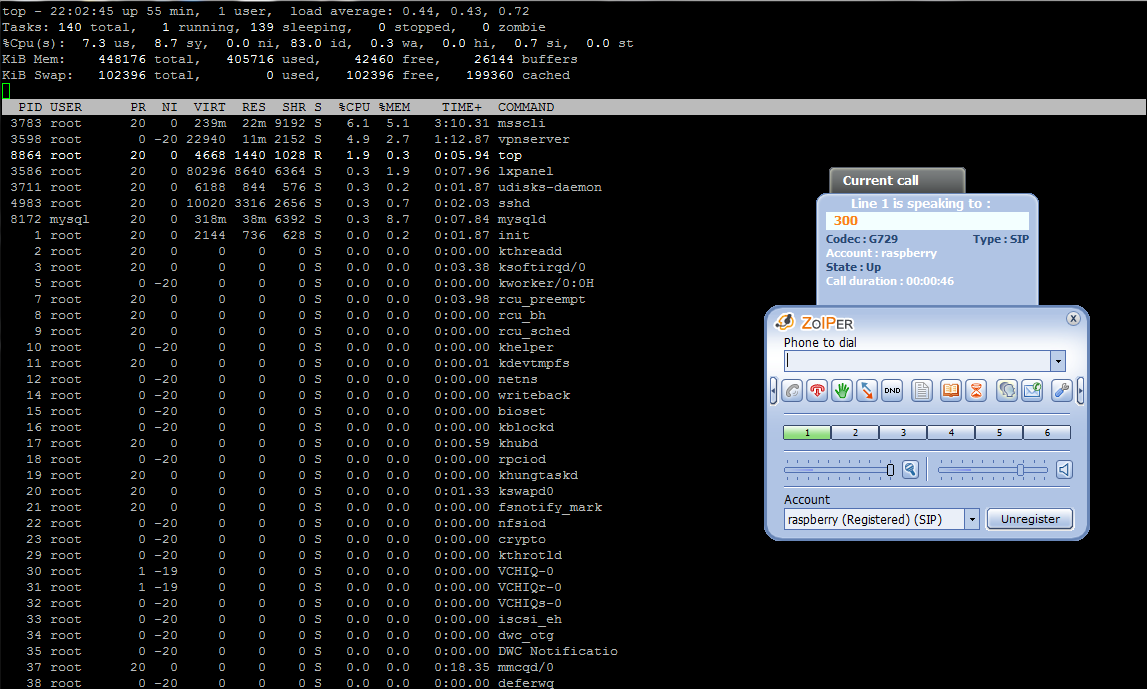The image size is (1147, 689).
Task: Open settings with the wrench icon
Action: point(1061,391)
